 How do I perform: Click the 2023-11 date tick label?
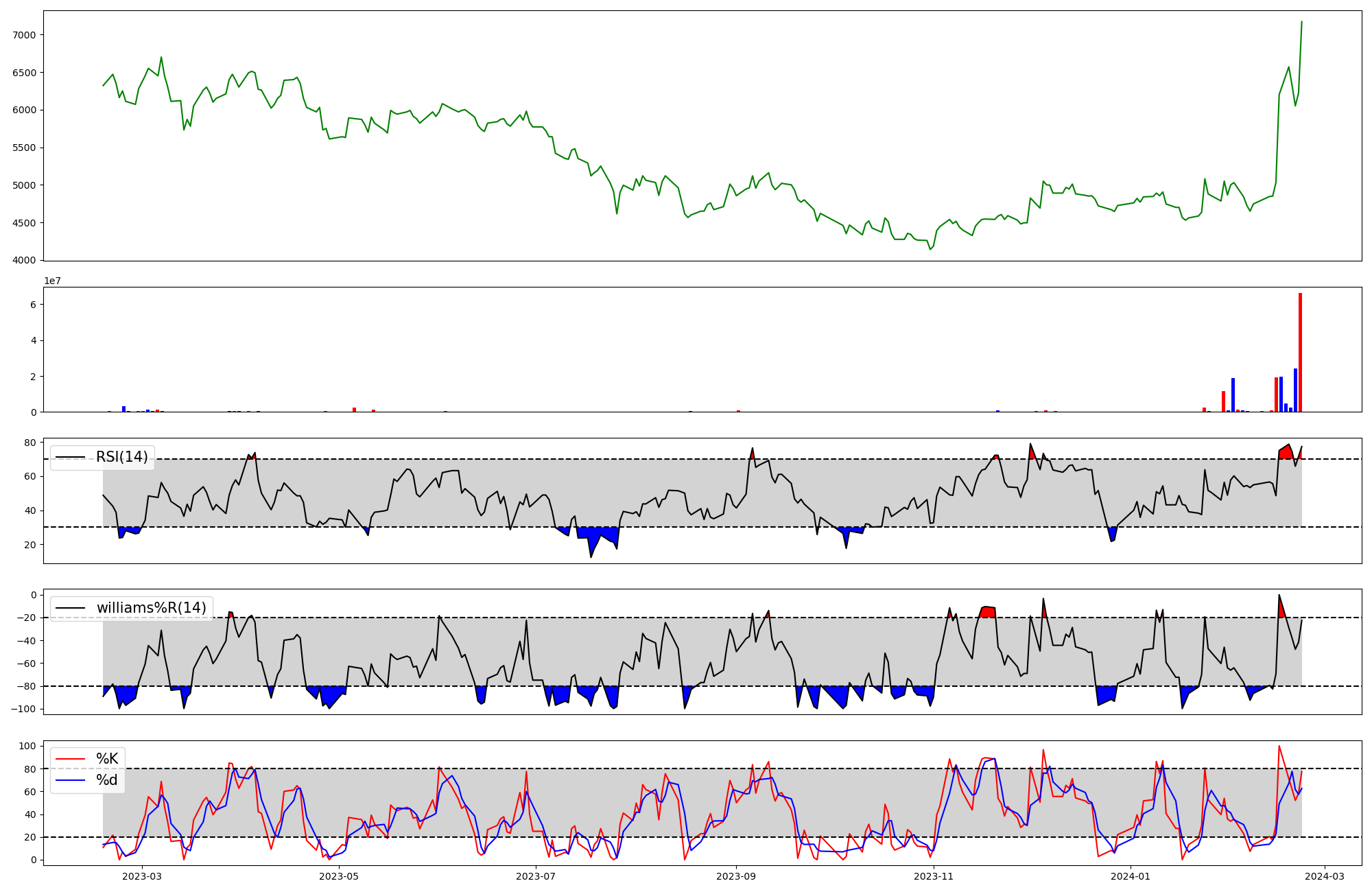click(934, 876)
